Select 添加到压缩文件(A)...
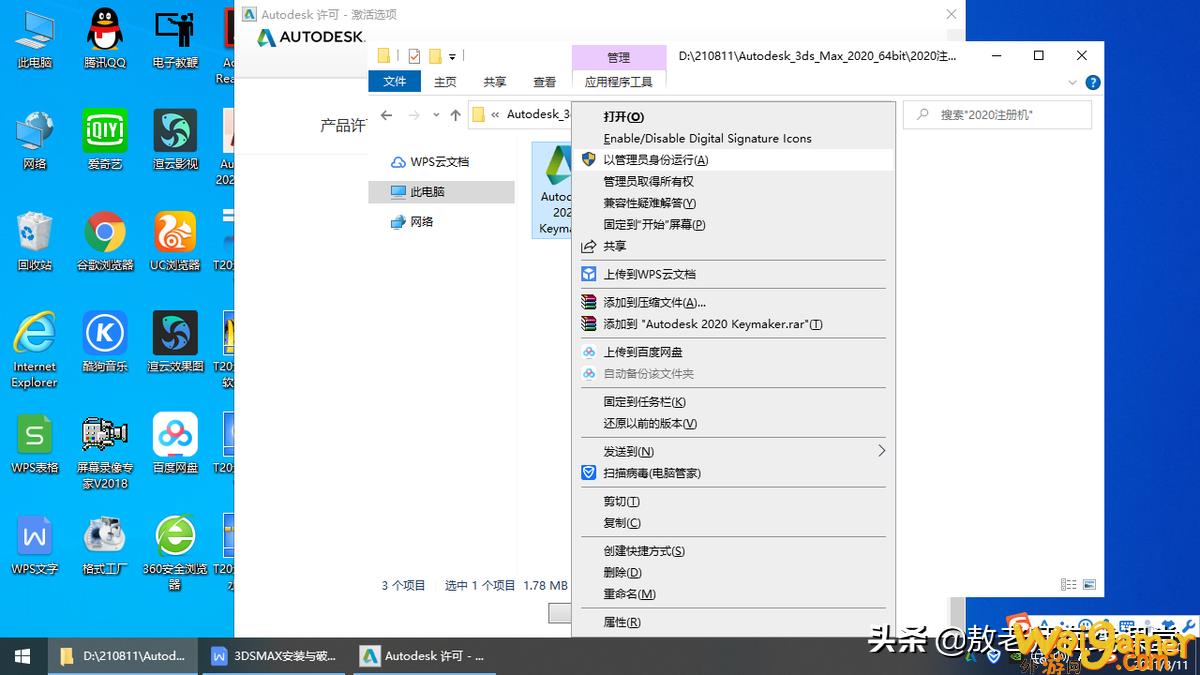The height and width of the screenshot is (675, 1200). click(733, 302)
